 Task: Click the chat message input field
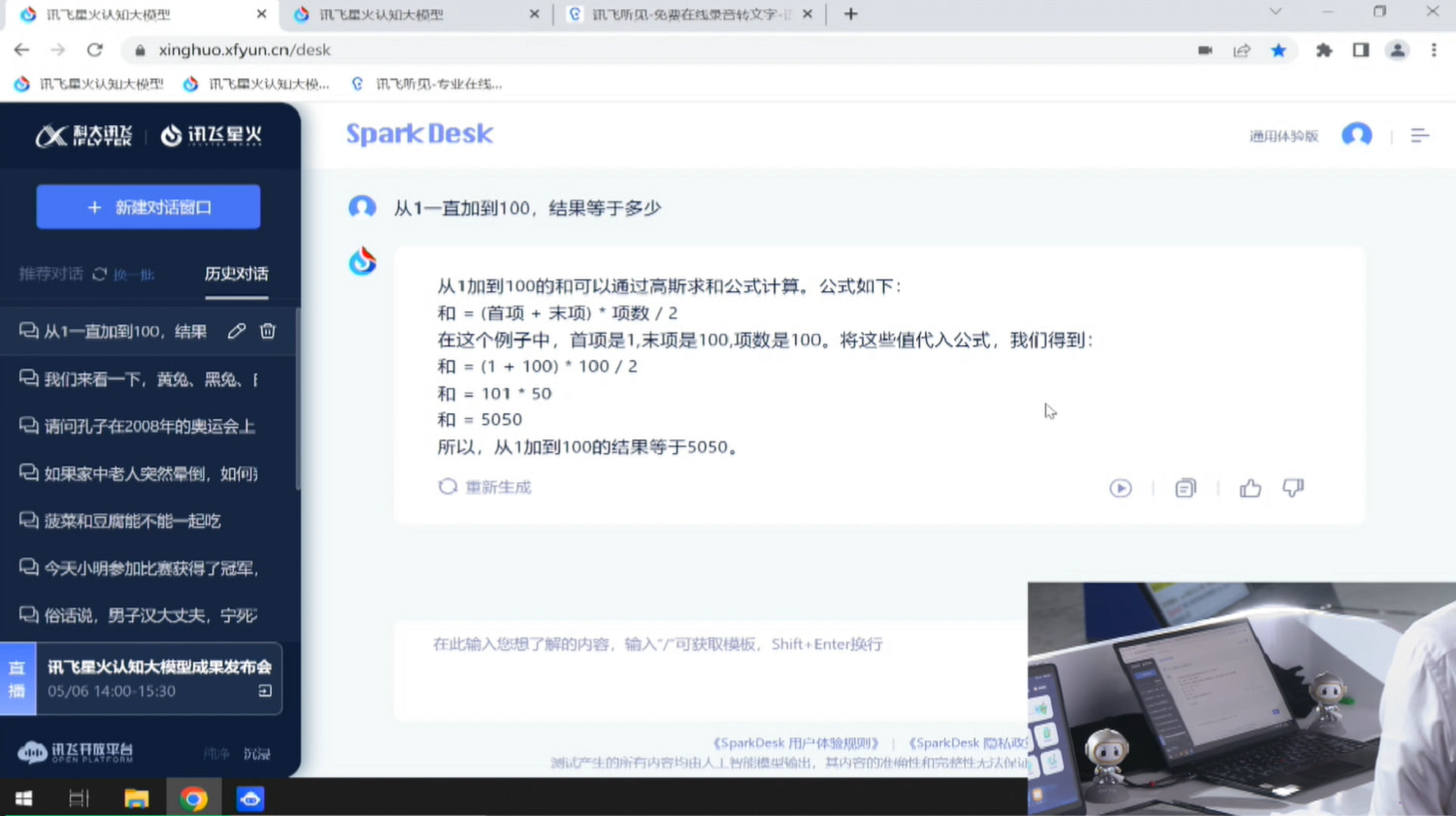(x=711, y=669)
